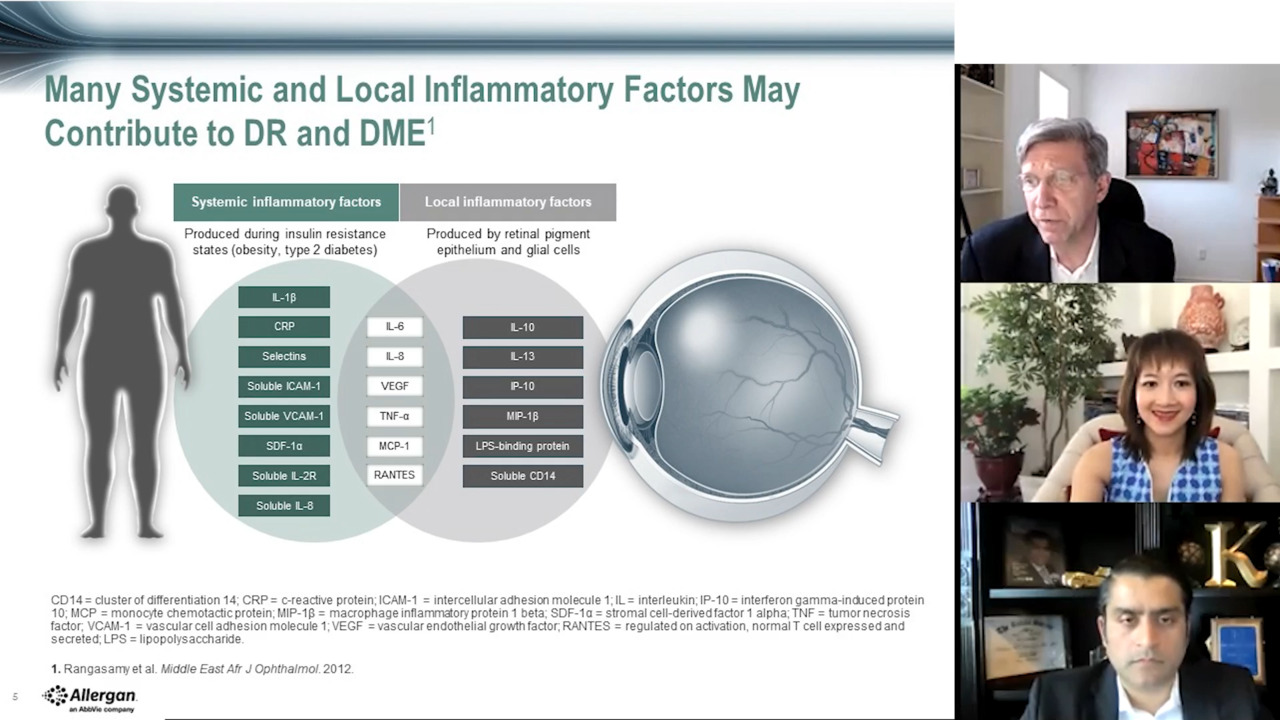Expand the Local inflammatory factors section
The image size is (1280, 720).
click(x=508, y=202)
